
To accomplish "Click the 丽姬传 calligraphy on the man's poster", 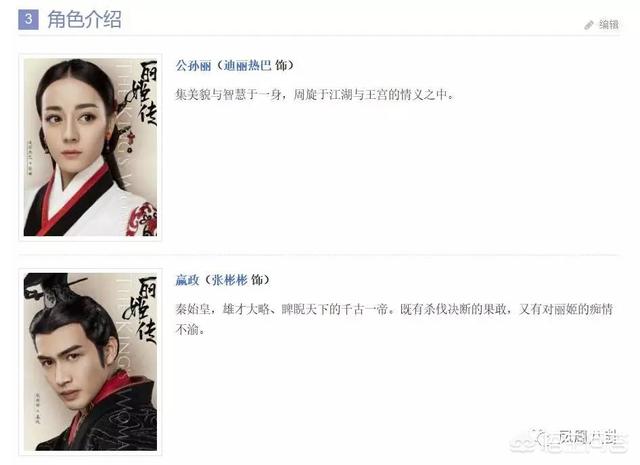I will (x=141, y=309).
